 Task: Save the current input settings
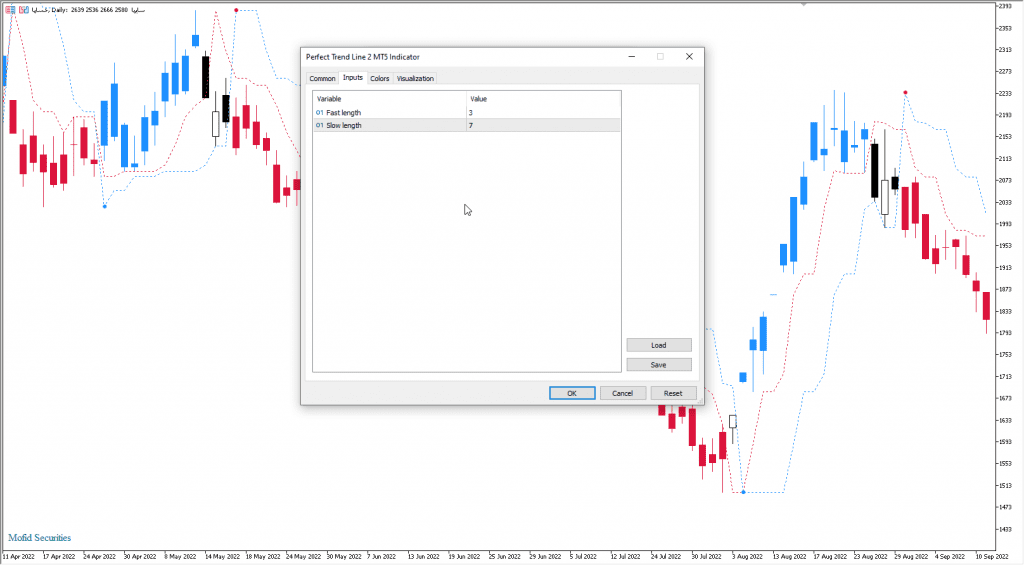coord(658,365)
